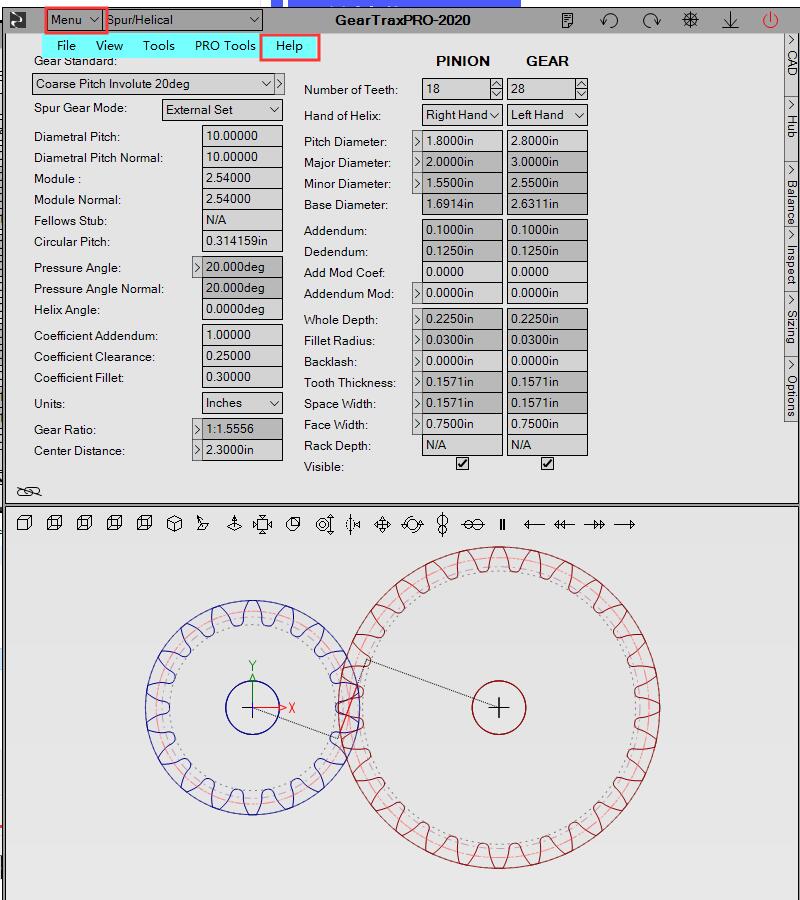Click the GearTrax logo icon at top-left
This screenshot has height=900, width=800.
click(18, 21)
